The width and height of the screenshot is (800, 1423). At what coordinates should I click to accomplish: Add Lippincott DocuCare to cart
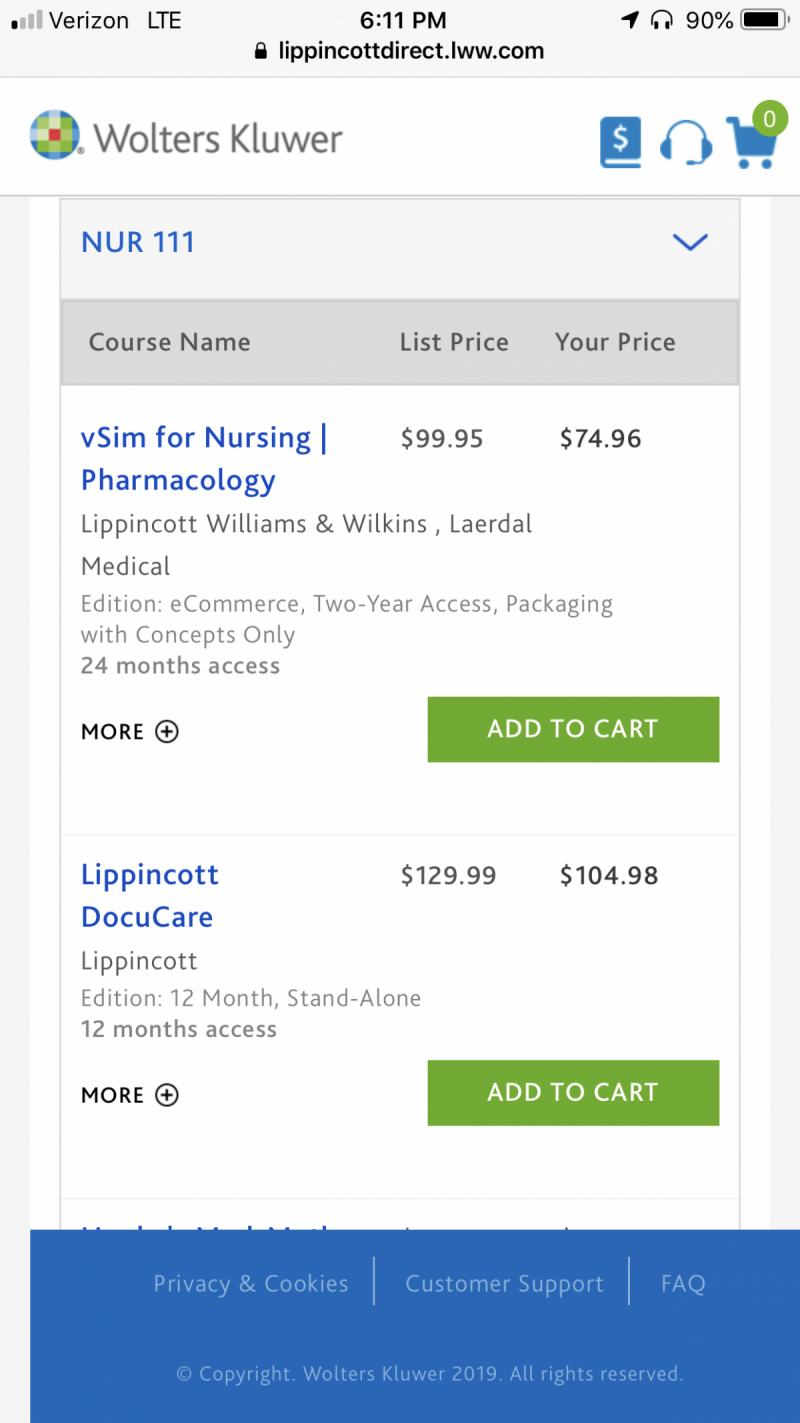tap(573, 1093)
